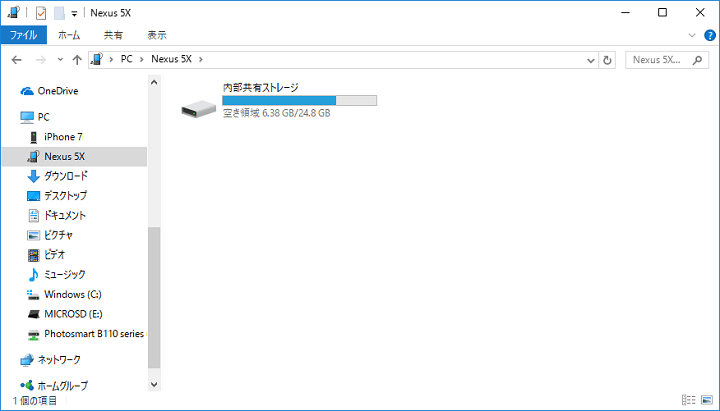
Task: Click the Forward navigation arrow
Action: coord(41,60)
